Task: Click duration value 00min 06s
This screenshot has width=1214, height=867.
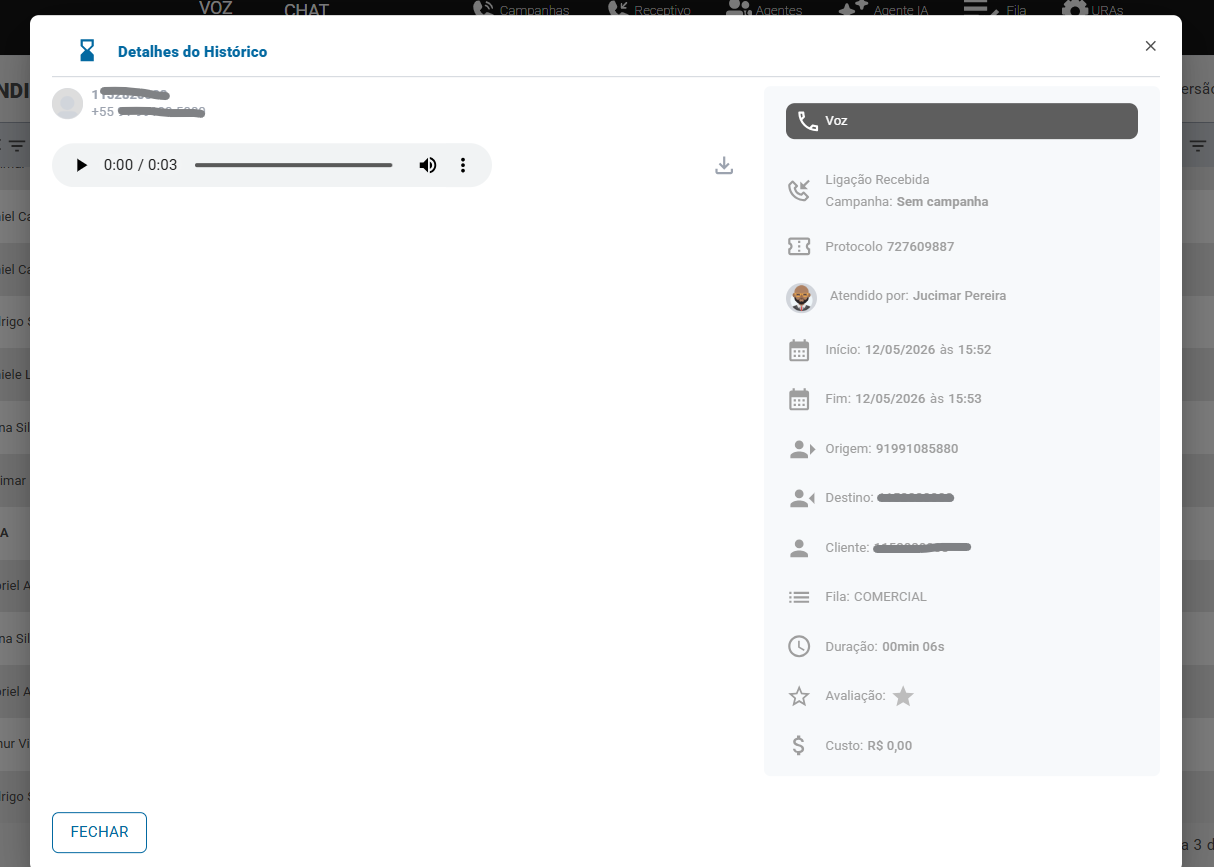Action: point(913,647)
